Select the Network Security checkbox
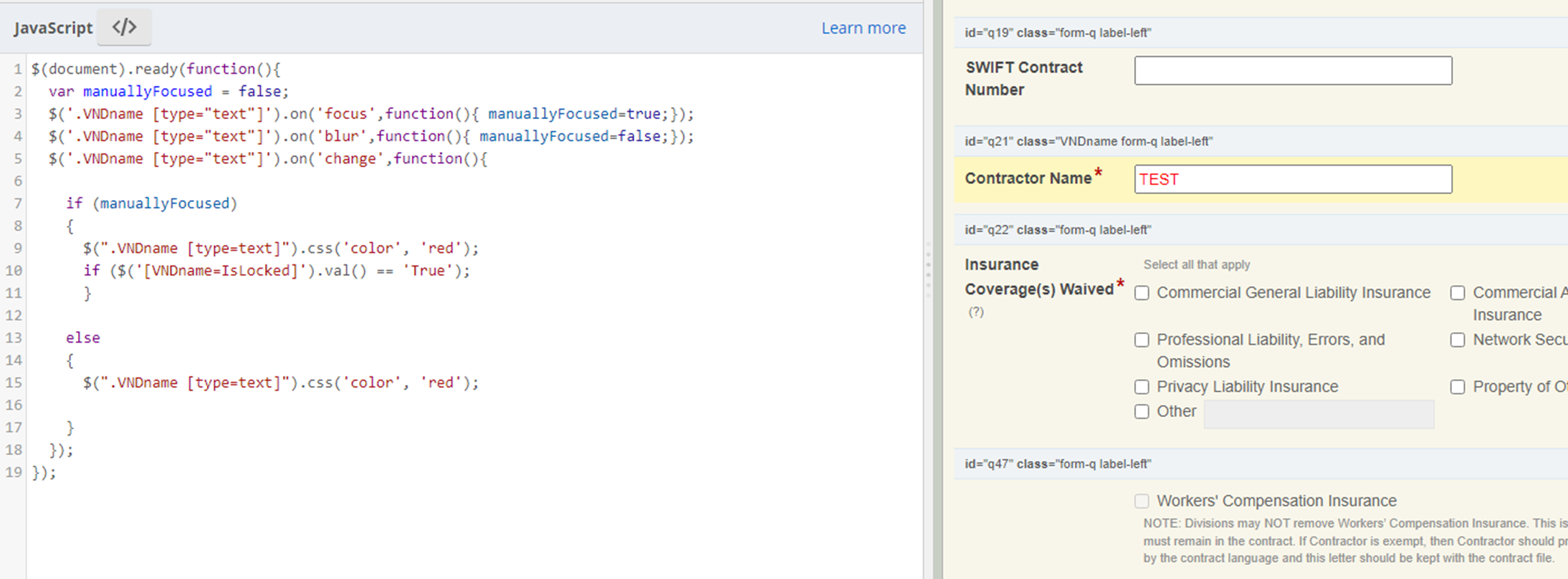Viewport: 1568px width, 579px height. pyautogui.click(x=1457, y=340)
